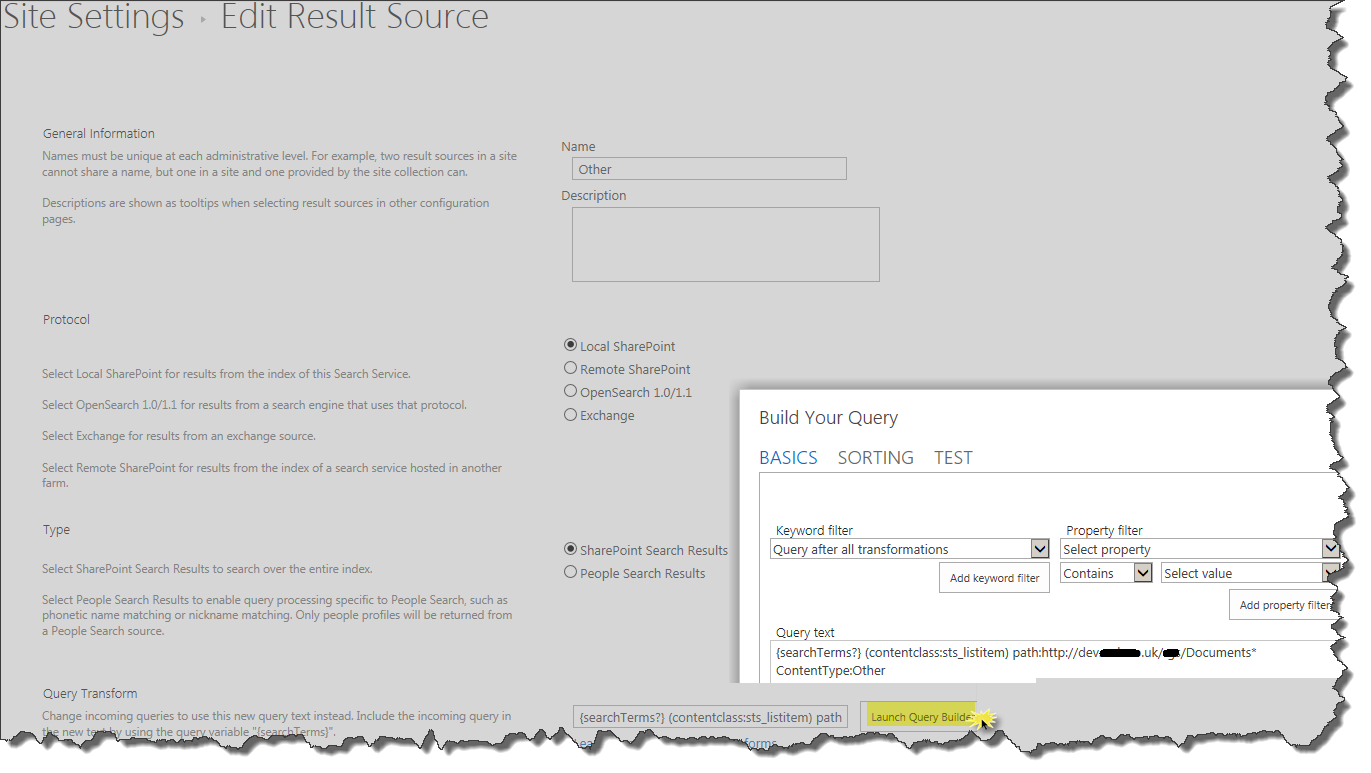Click the ContentType:Other line in query text
This screenshot has height=773, width=1371.
click(831, 670)
